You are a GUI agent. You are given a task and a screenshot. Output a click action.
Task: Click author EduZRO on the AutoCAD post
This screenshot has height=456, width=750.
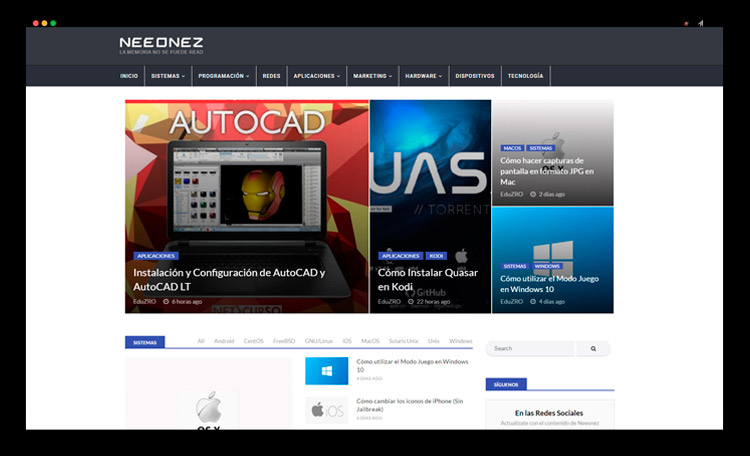[144, 301]
